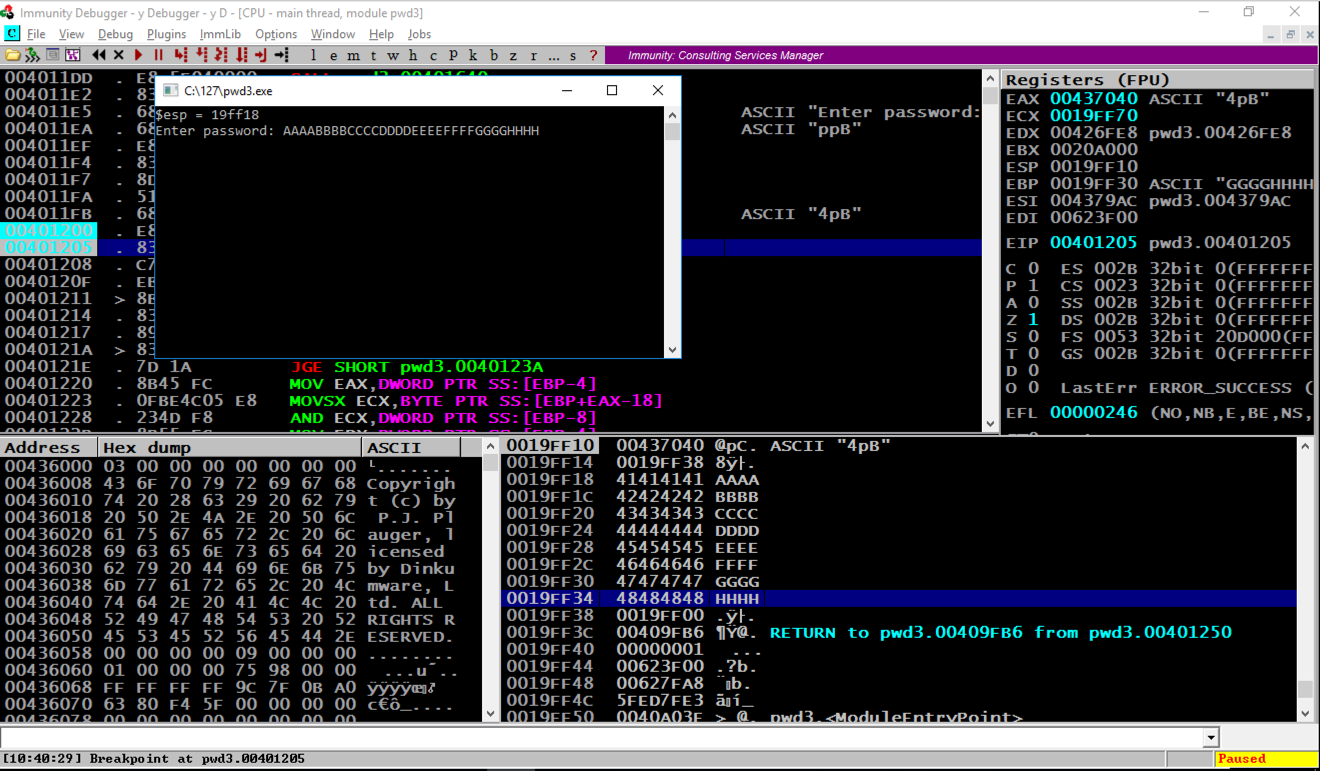Image resolution: width=1320 pixels, height=771 pixels.
Task: Toggle the P flag value in Registers
Action: coord(1033,285)
